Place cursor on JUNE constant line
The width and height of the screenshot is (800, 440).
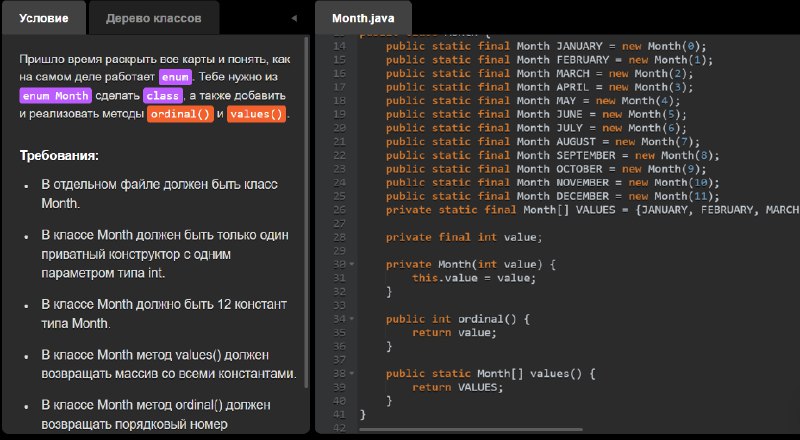click(536, 114)
